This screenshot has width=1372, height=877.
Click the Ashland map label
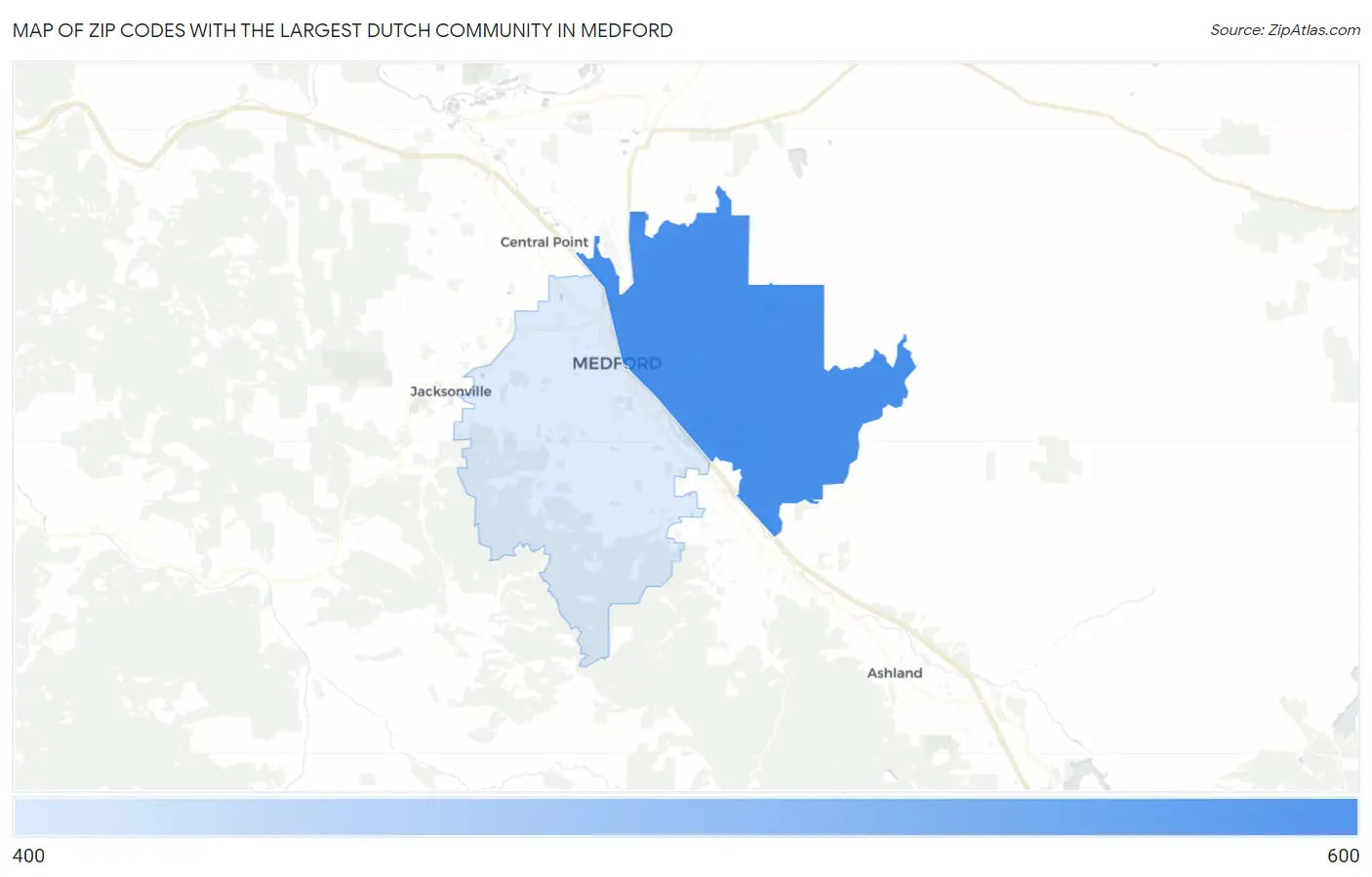(895, 673)
